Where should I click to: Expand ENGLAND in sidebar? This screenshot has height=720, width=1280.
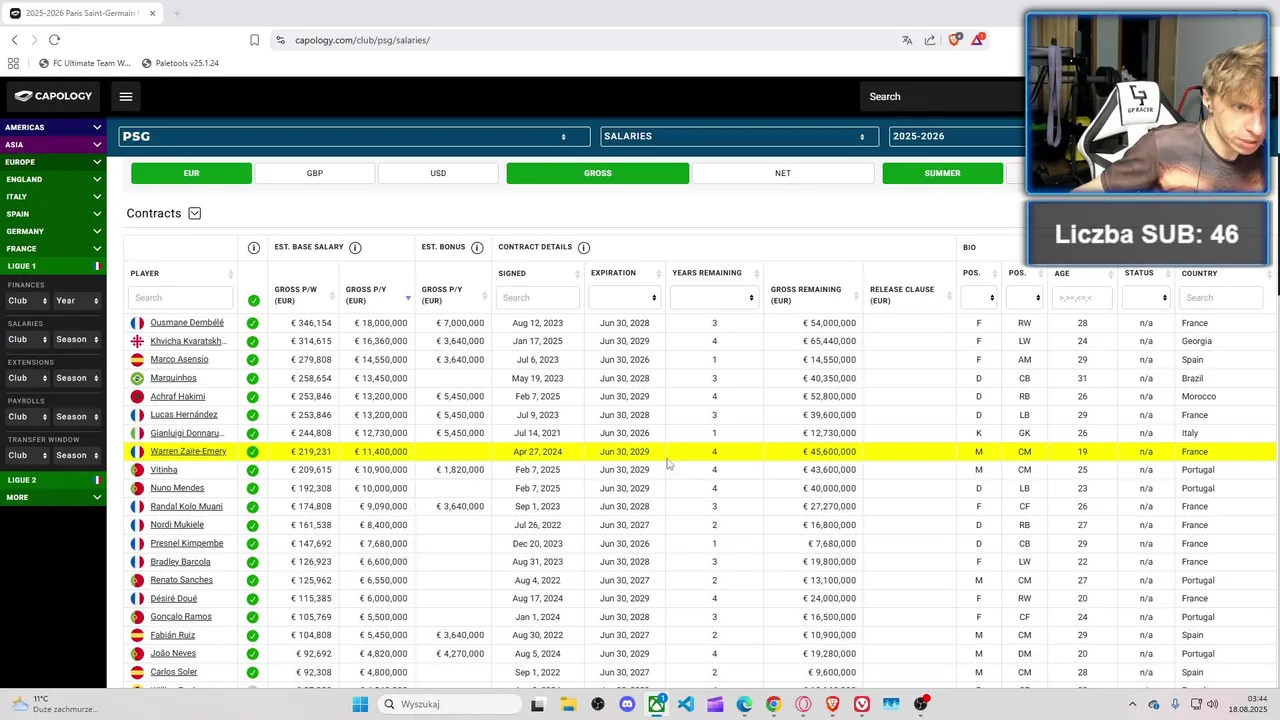pyautogui.click(x=53, y=179)
